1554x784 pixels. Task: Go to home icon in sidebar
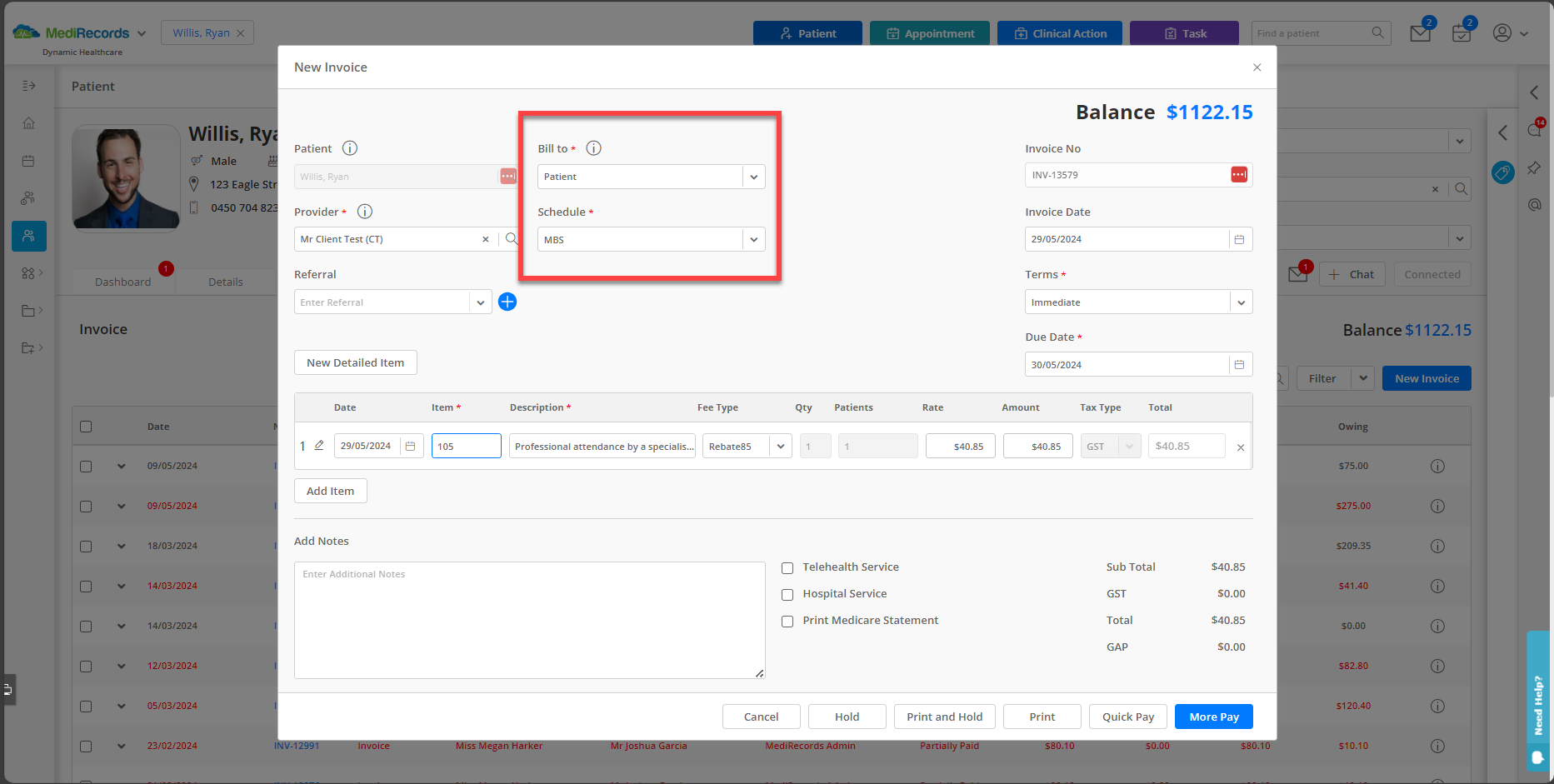28,123
